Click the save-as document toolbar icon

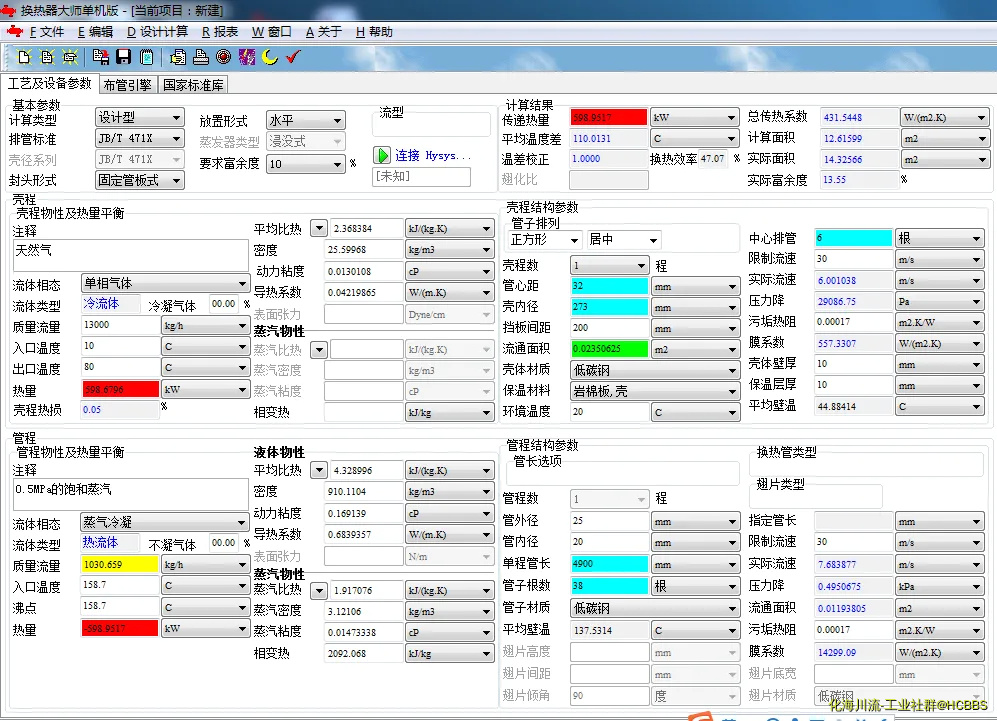click(100, 57)
